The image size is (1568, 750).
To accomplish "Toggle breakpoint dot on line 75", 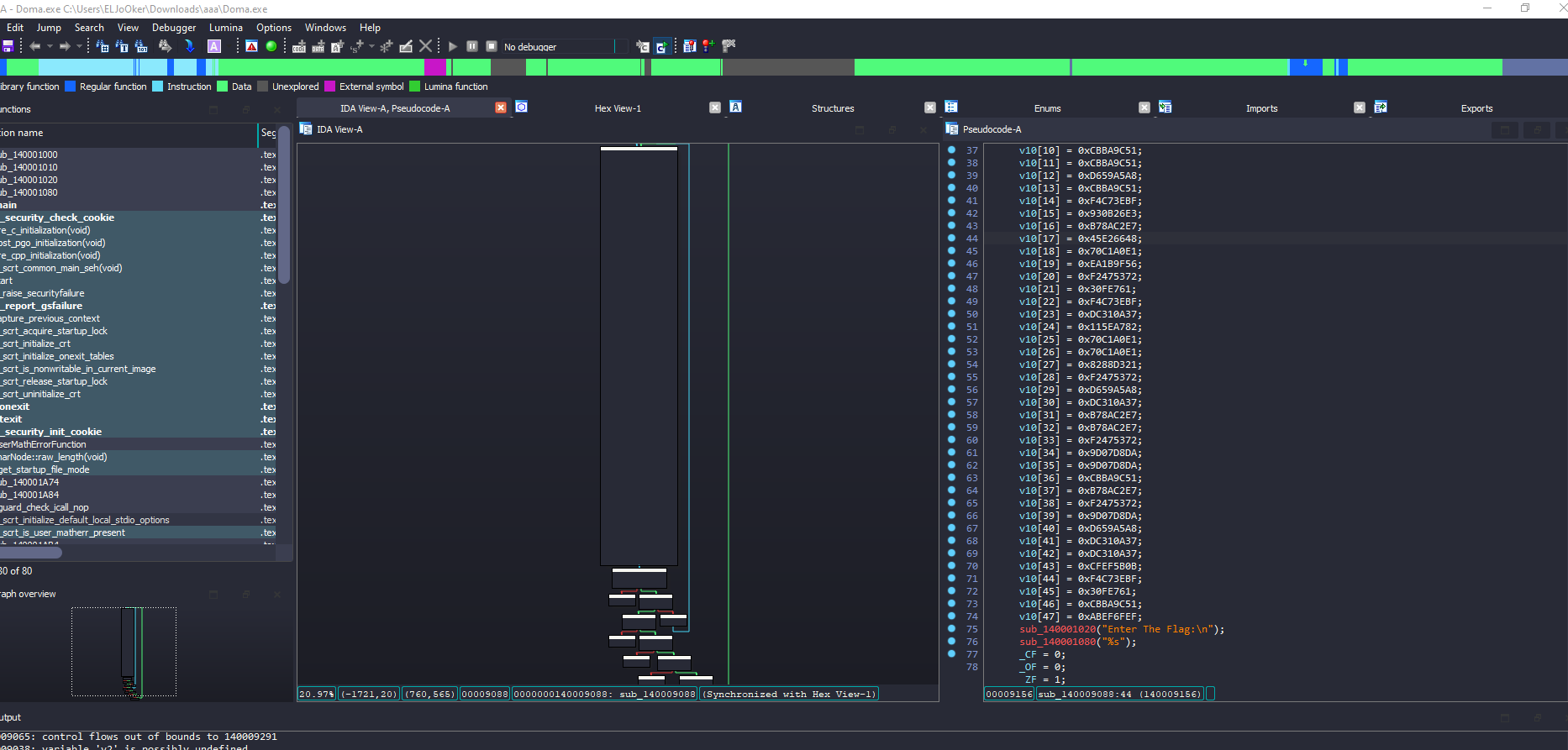I will 951,628.
